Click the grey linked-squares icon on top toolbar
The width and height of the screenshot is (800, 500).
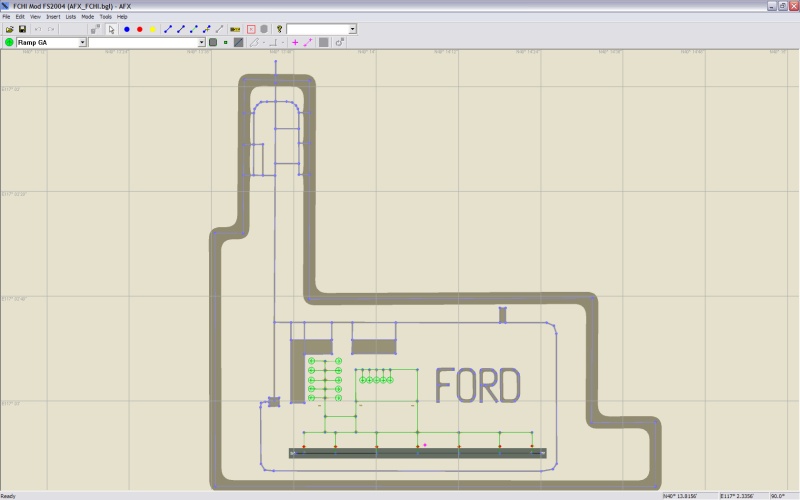tap(95, 29)
